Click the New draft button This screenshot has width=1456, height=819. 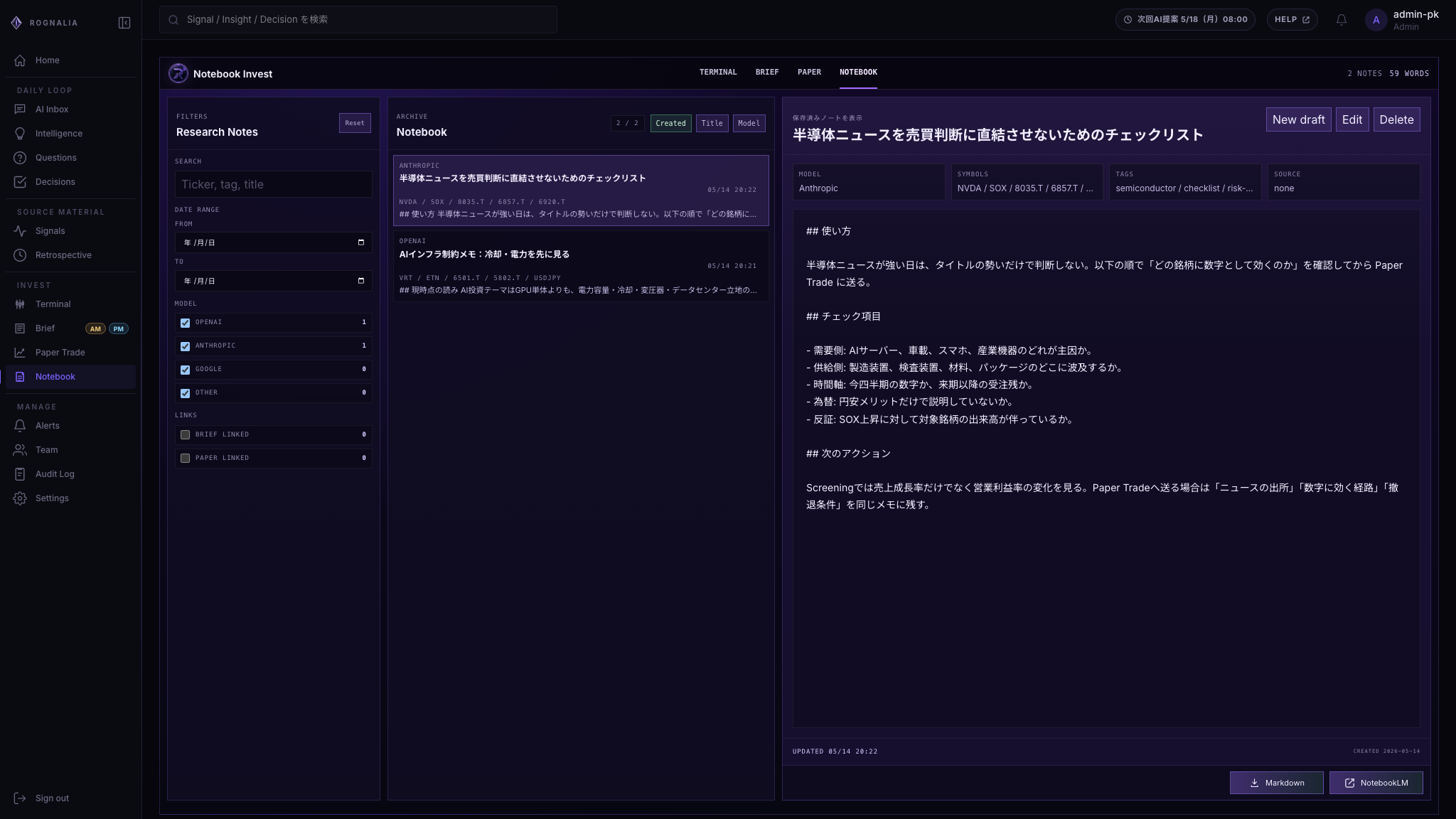click(x=1298, y=119)
